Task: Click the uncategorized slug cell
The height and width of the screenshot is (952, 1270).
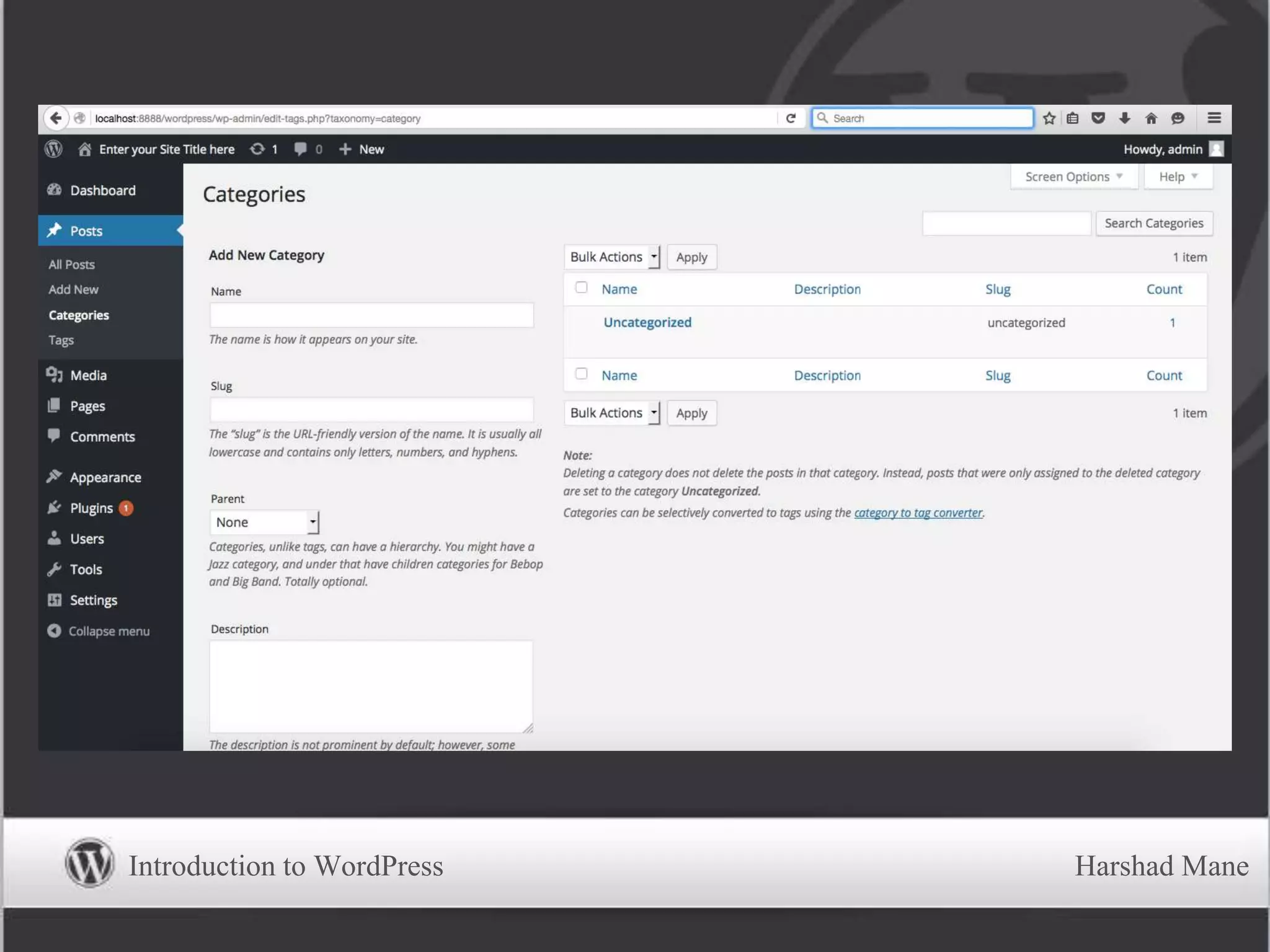Action: [1026, 322]
